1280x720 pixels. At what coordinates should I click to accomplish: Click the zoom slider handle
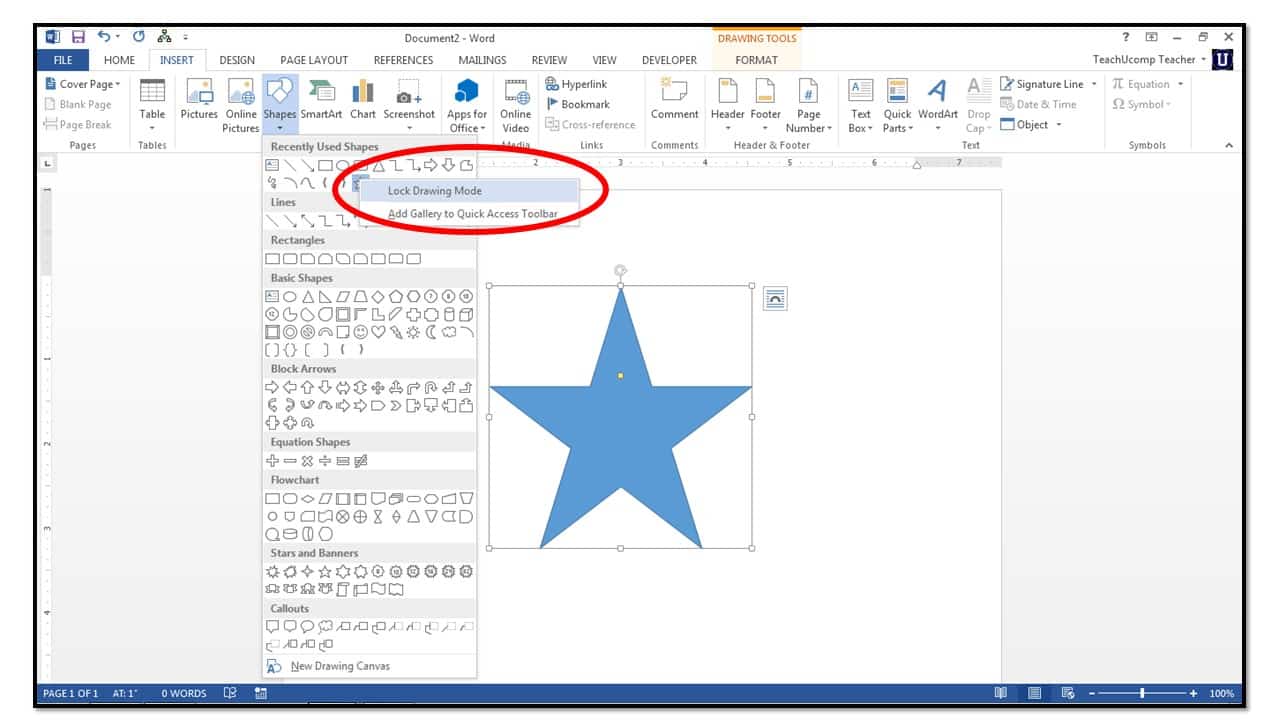(1142, 693)
